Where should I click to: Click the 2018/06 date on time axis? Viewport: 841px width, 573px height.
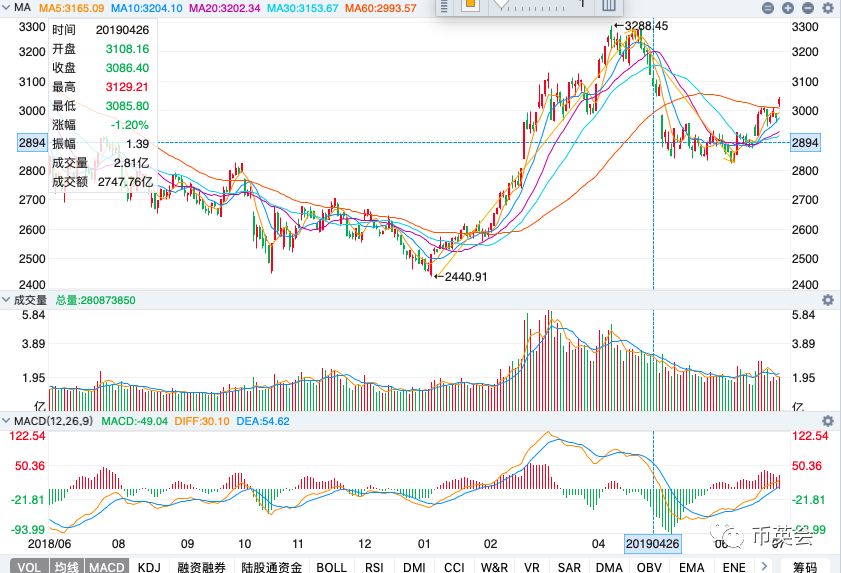(x=49, y=543)
